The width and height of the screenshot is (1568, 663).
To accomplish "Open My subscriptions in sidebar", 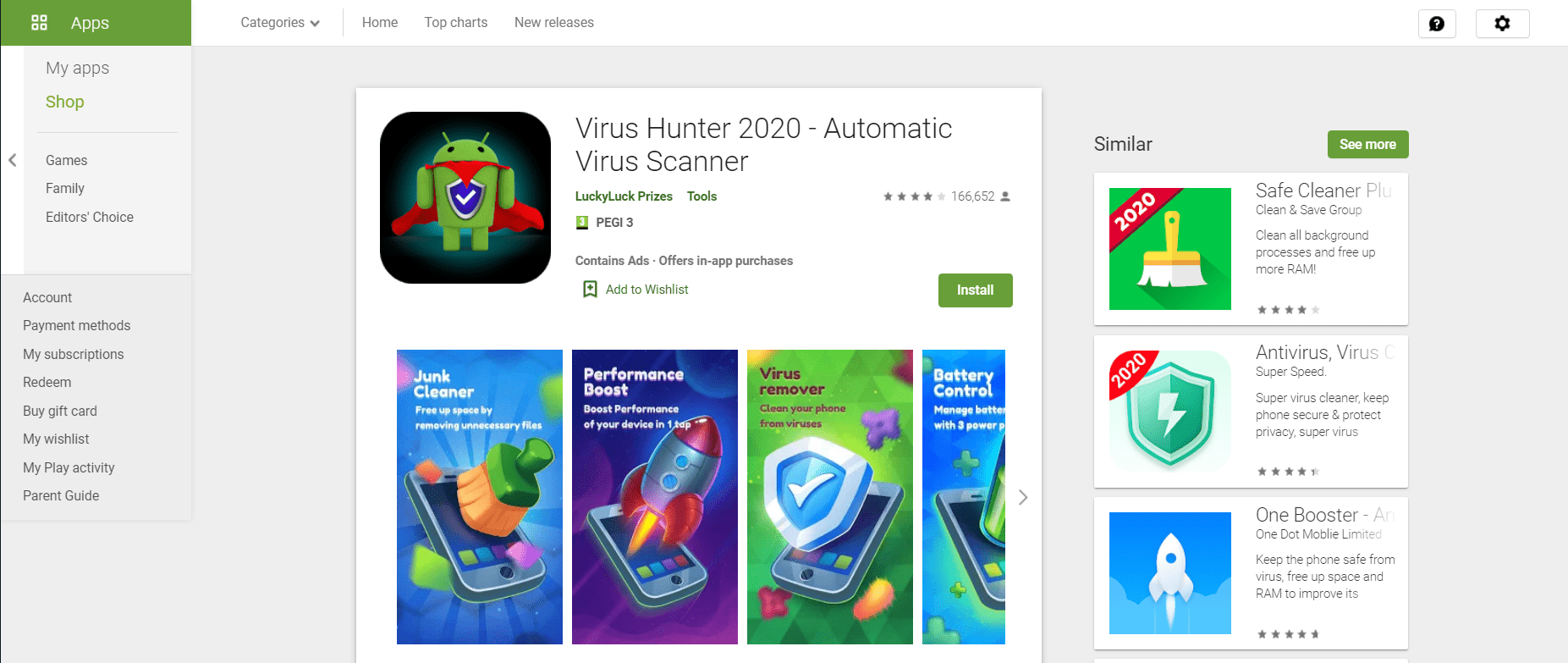I will click(x=74, y=354).
